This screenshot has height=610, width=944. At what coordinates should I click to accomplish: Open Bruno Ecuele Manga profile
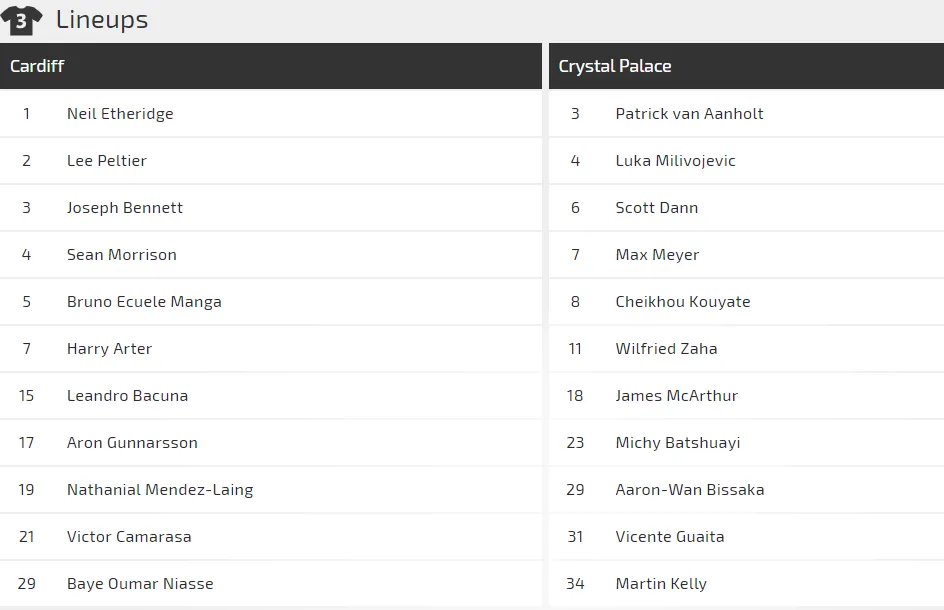click(144, 302)
